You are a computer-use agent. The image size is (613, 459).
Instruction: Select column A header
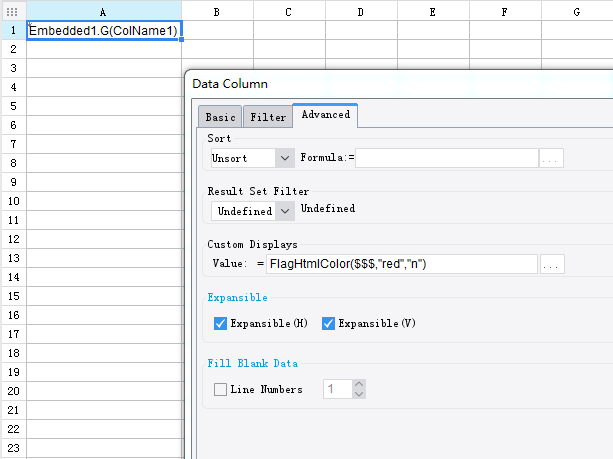[104, 12]
